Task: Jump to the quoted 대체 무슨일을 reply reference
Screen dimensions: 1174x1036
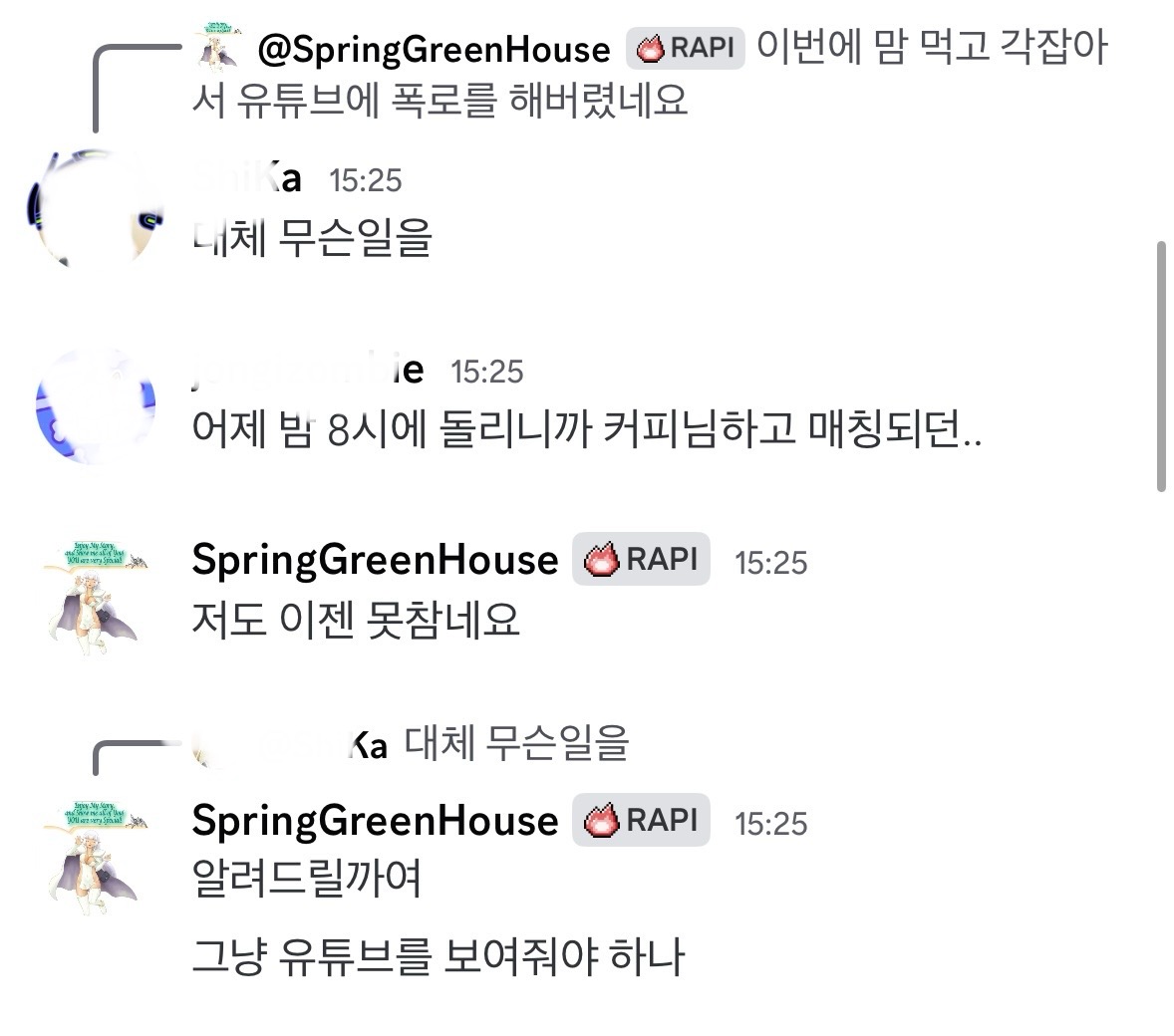Action: tap(516, 743)
